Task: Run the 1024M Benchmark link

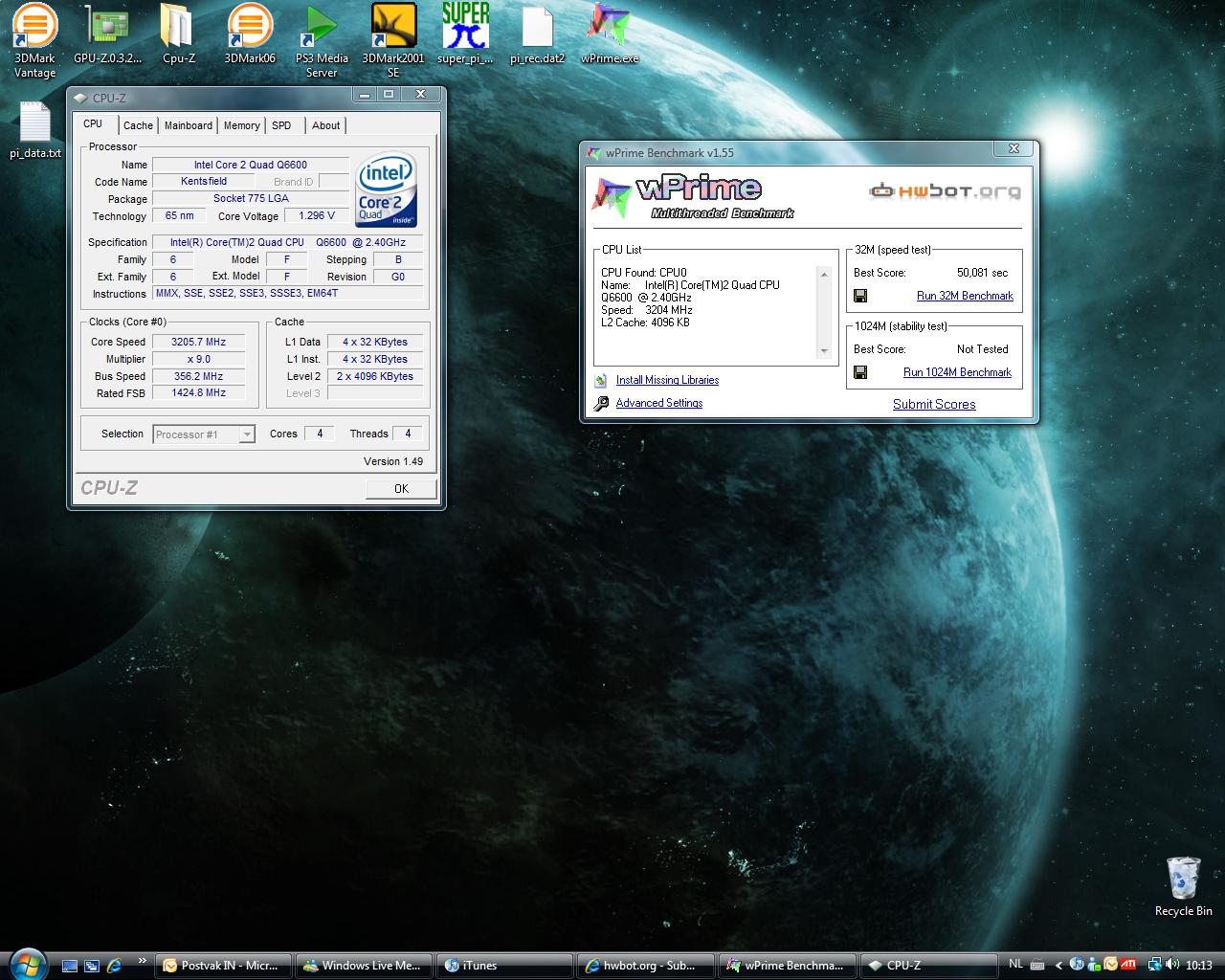Action: 957,372
